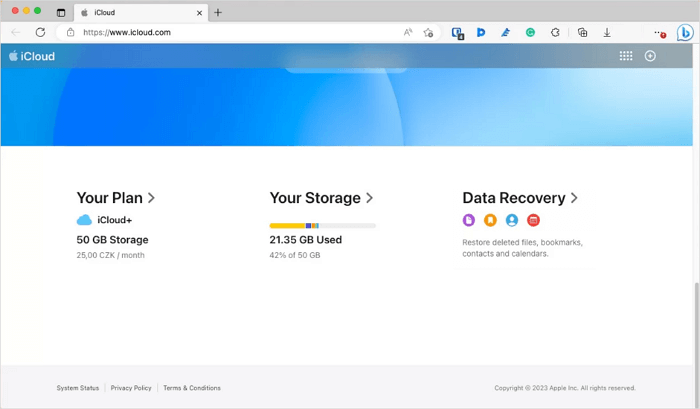Click the storage usage bar
This screenshot has height=409, width=700.
[322, 226]
